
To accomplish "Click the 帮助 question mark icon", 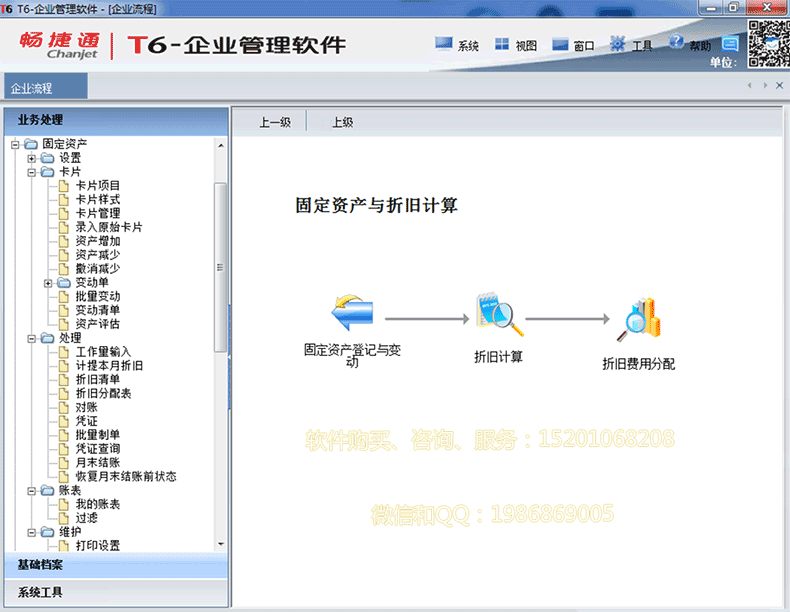I will coord(676,42).
